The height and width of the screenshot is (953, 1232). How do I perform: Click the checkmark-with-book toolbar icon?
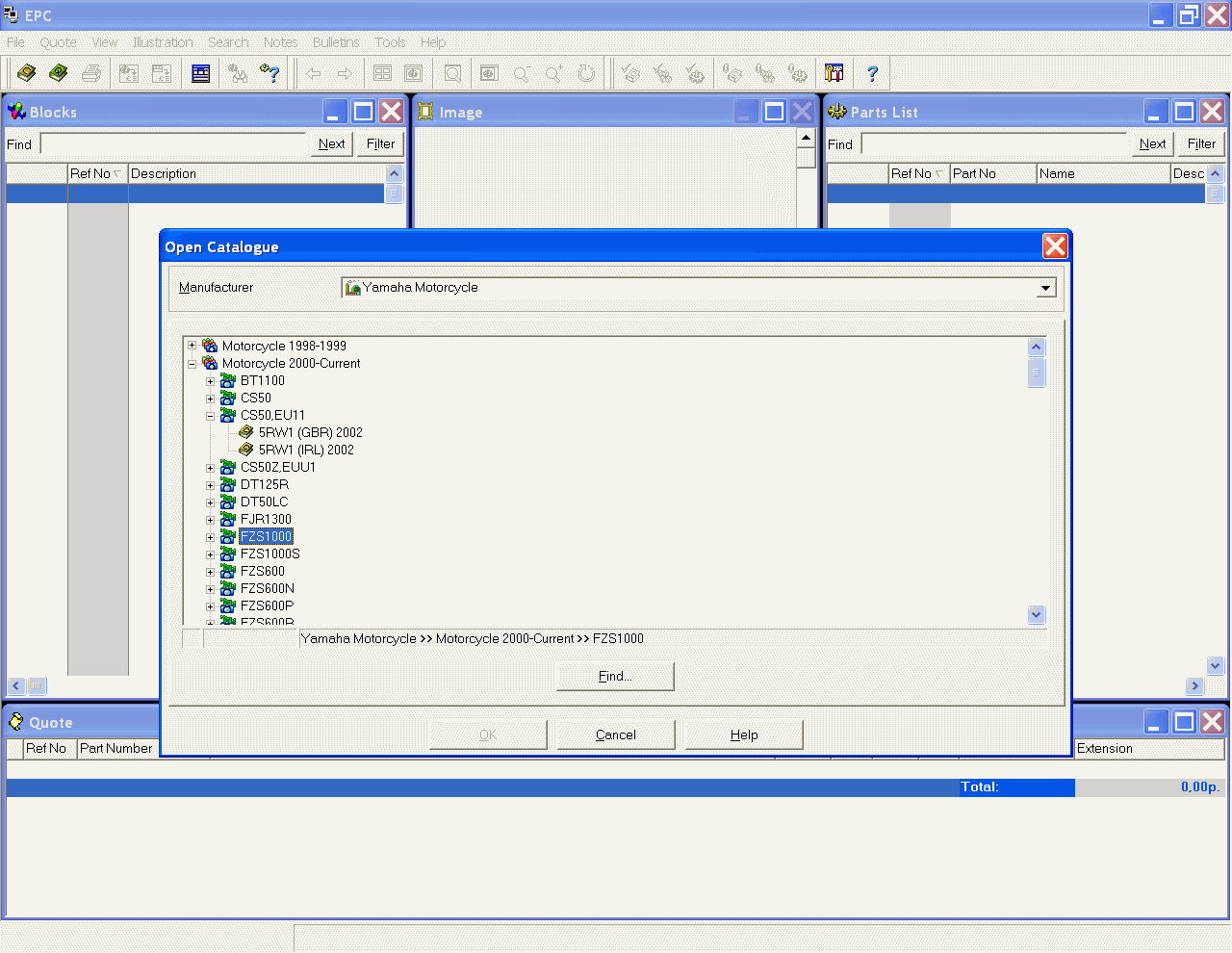[631, 73]
